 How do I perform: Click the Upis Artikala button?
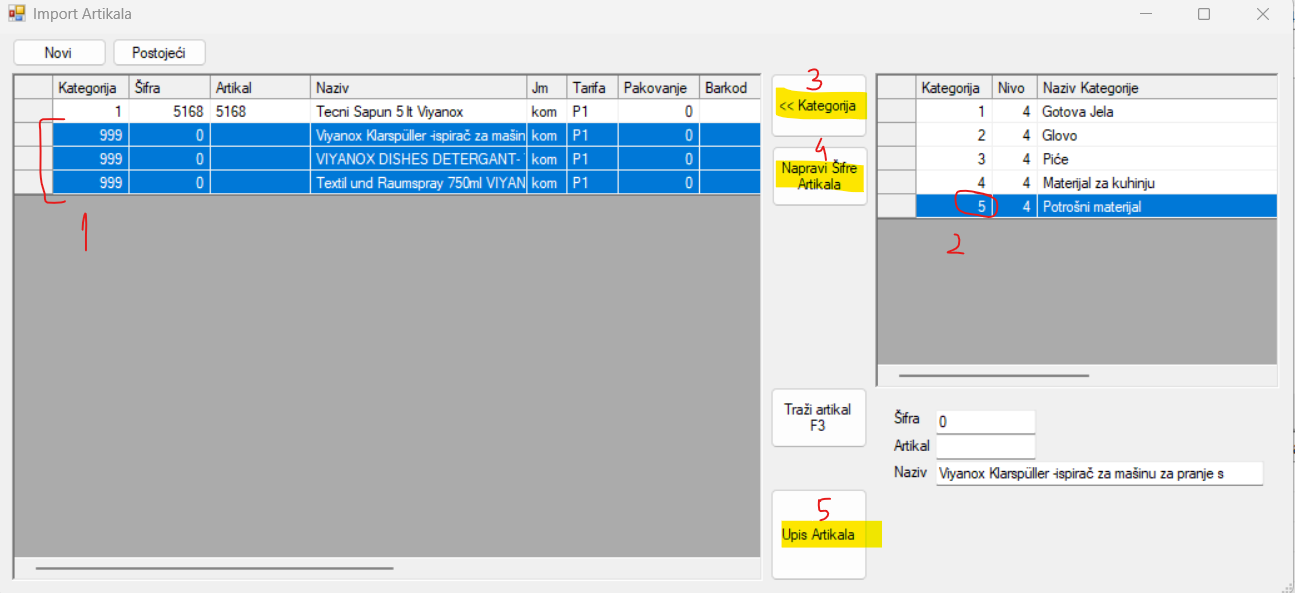tap(819, 534)
